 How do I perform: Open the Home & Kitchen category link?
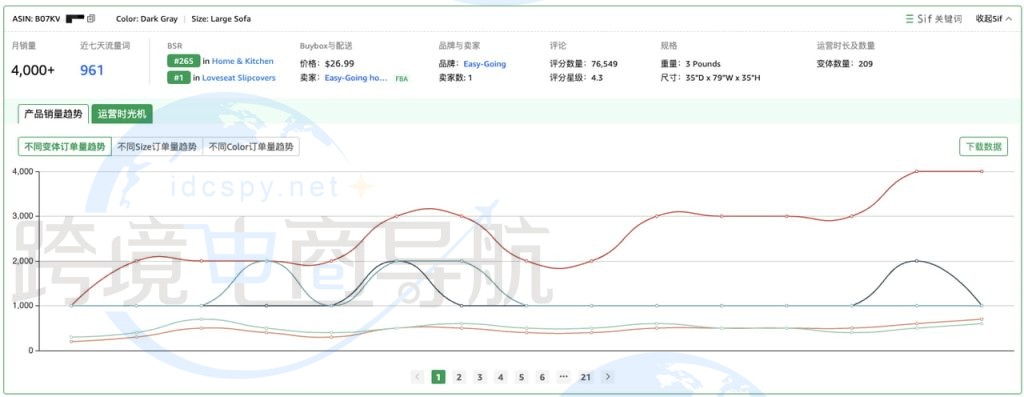(x=242, y=61)
